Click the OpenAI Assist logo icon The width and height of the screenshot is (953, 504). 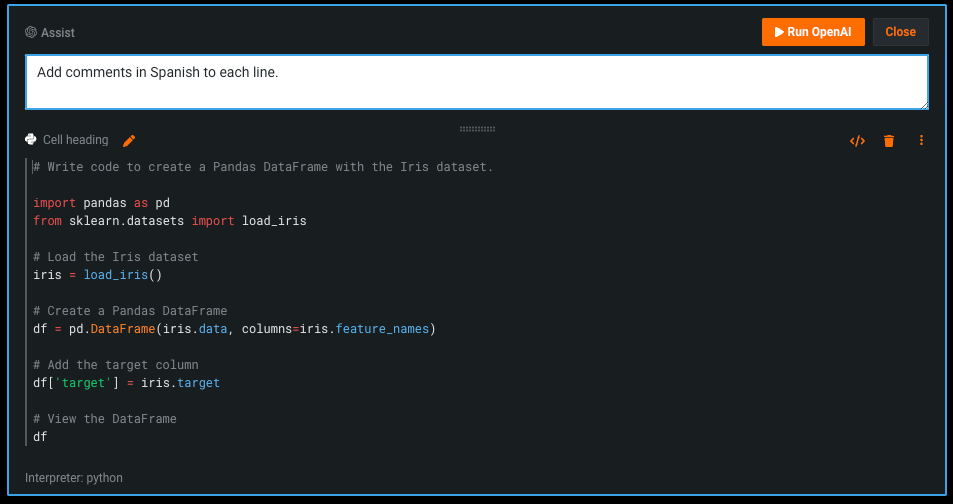[x=31, y=32]
